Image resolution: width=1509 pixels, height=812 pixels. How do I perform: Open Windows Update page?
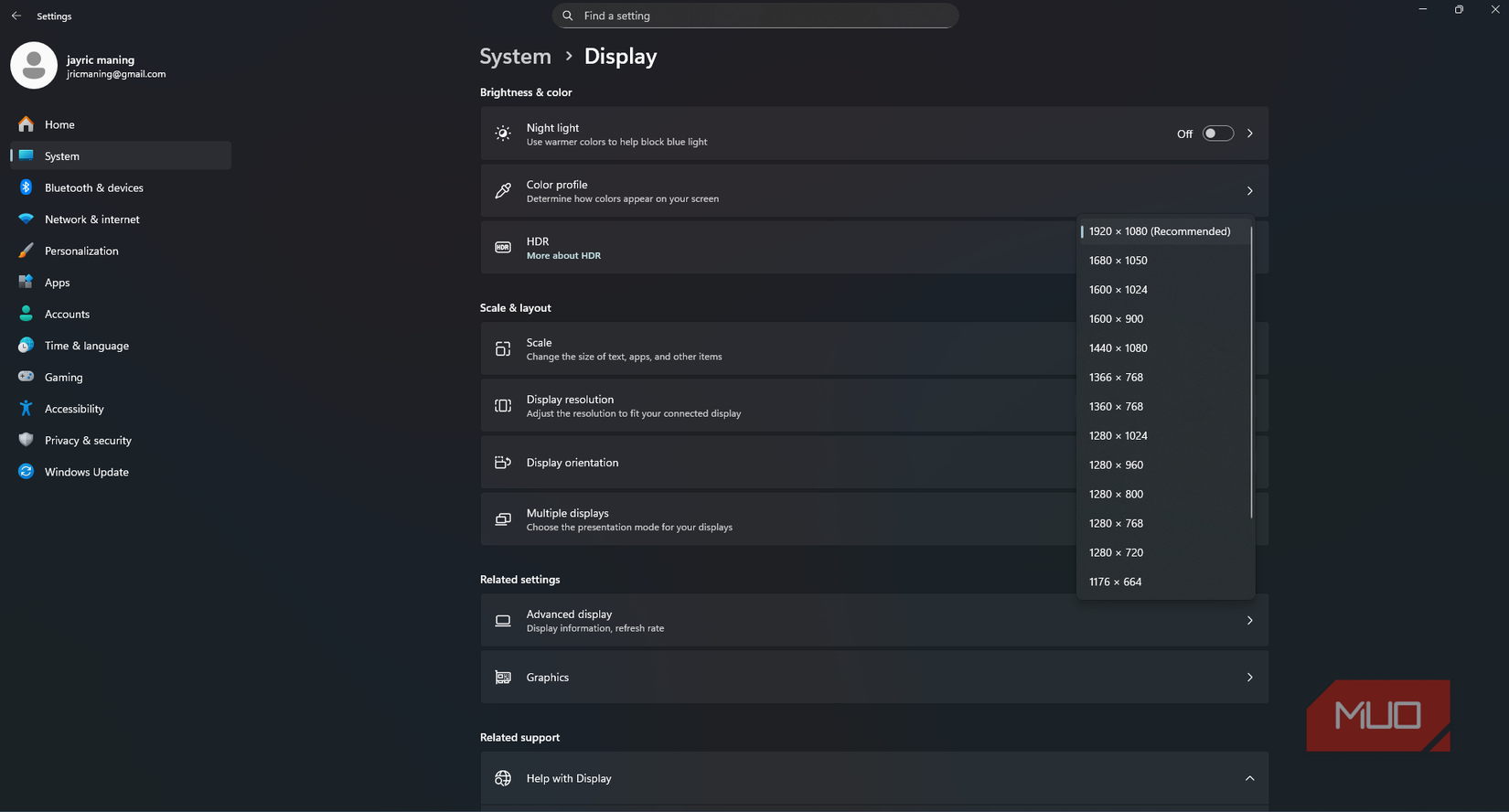click(x=121, y=472)
